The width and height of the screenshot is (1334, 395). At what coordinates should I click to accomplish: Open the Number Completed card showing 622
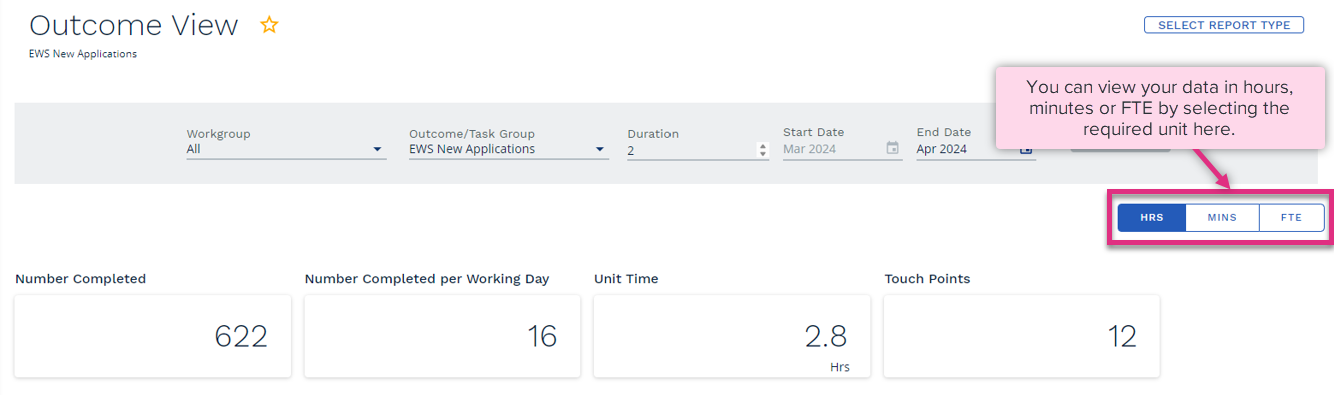click(153, 336)
